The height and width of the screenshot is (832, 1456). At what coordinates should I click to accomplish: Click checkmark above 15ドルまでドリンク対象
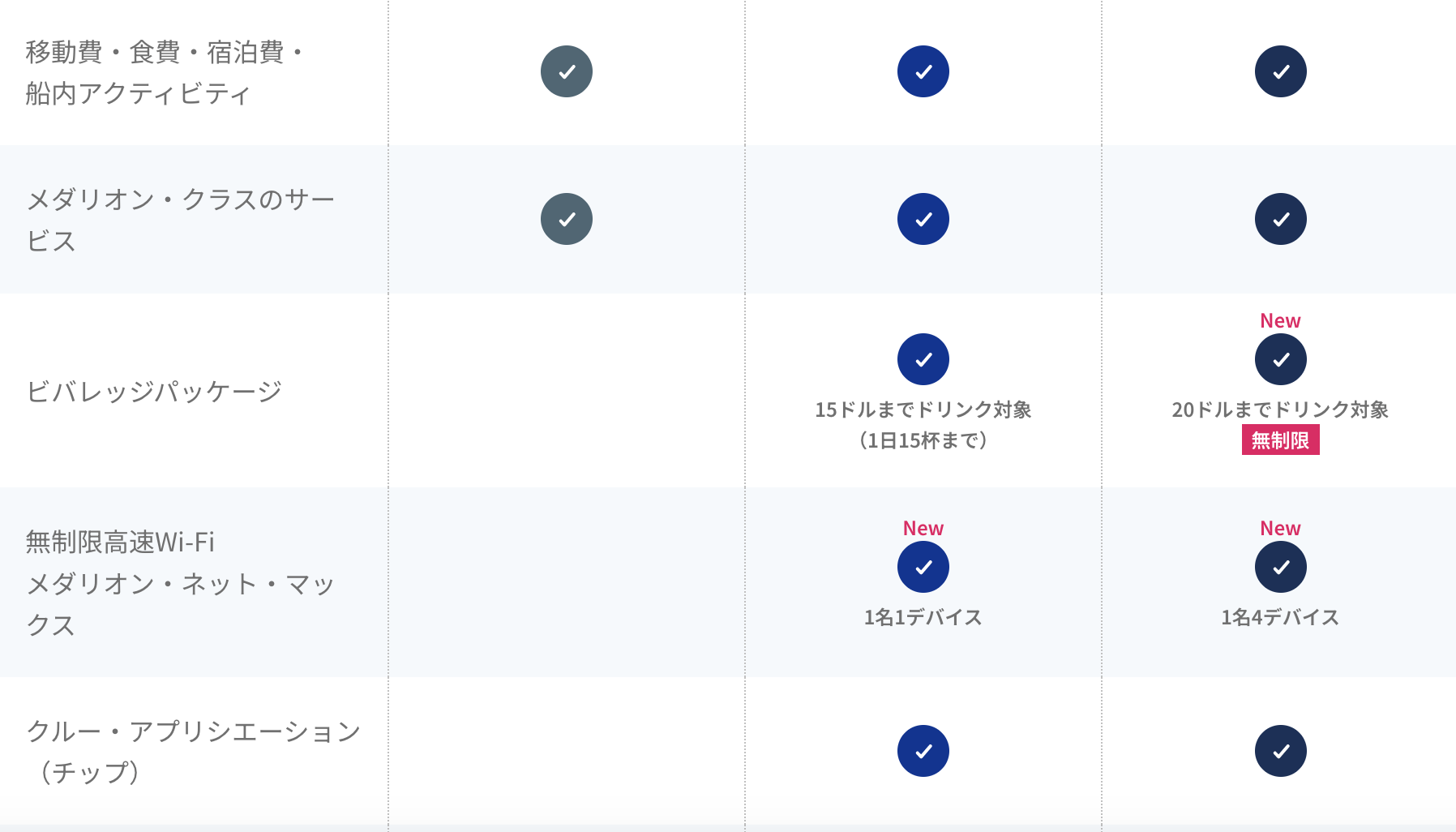[923, 359]
